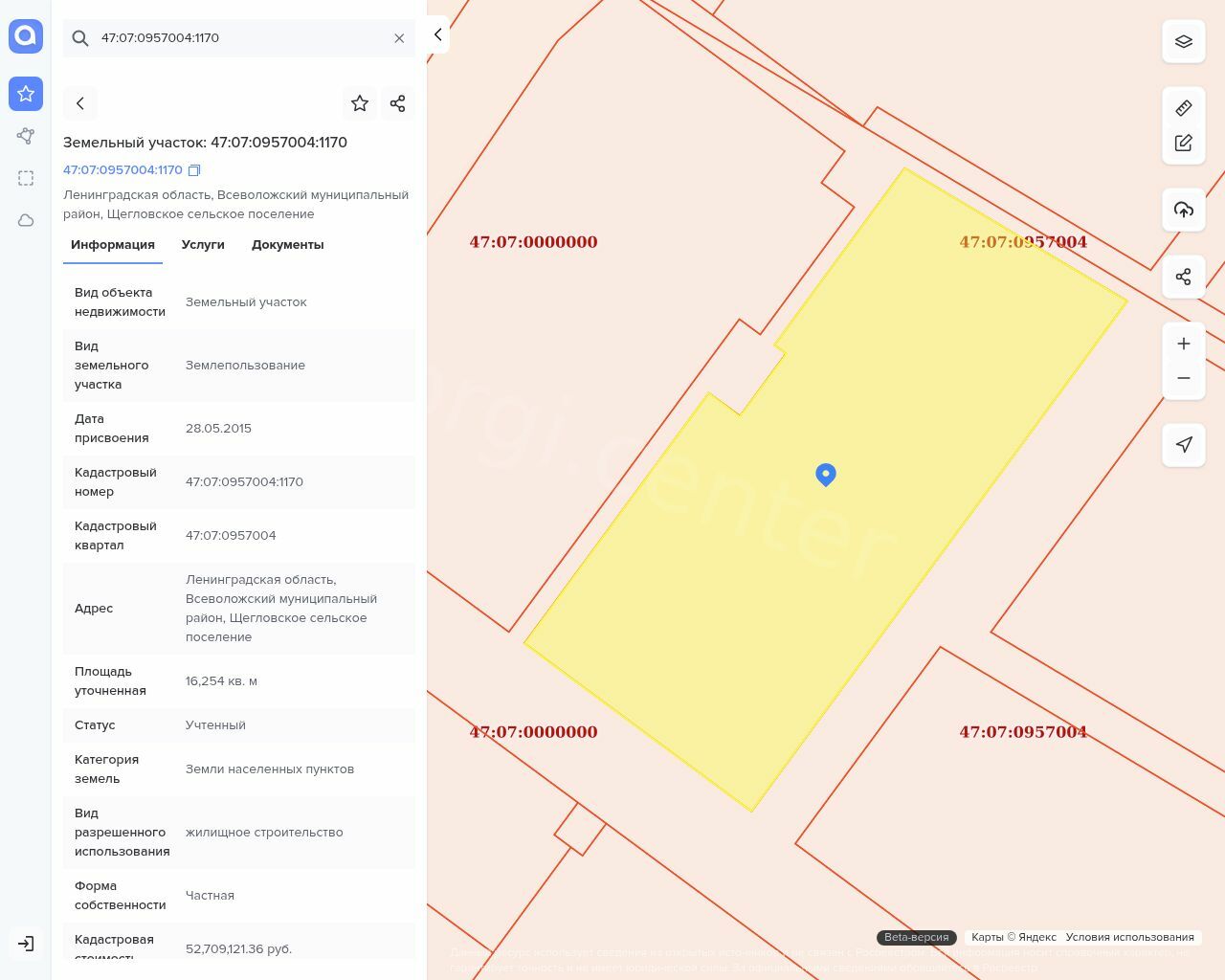
Task: Click the search input field
Action: pos(239,38)
